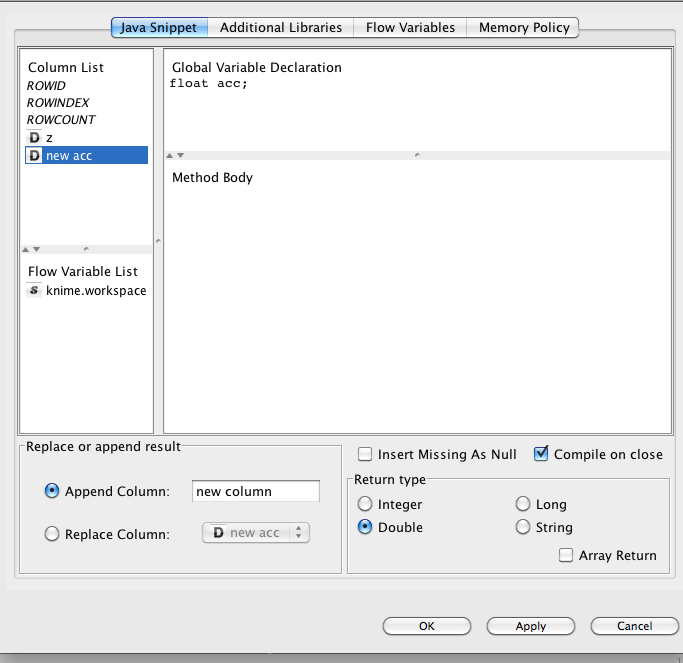The height and width of the screenshot is (663, 683).
Task: Select the Append Column radio button
Action: (52, 491)
